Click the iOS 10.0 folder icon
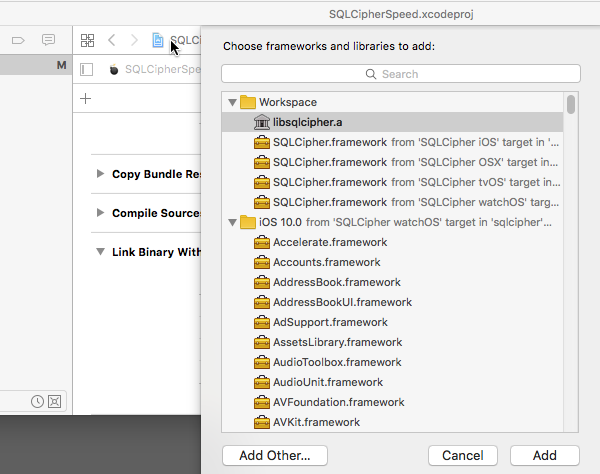The image size is (600, 474). pos(248,222)
